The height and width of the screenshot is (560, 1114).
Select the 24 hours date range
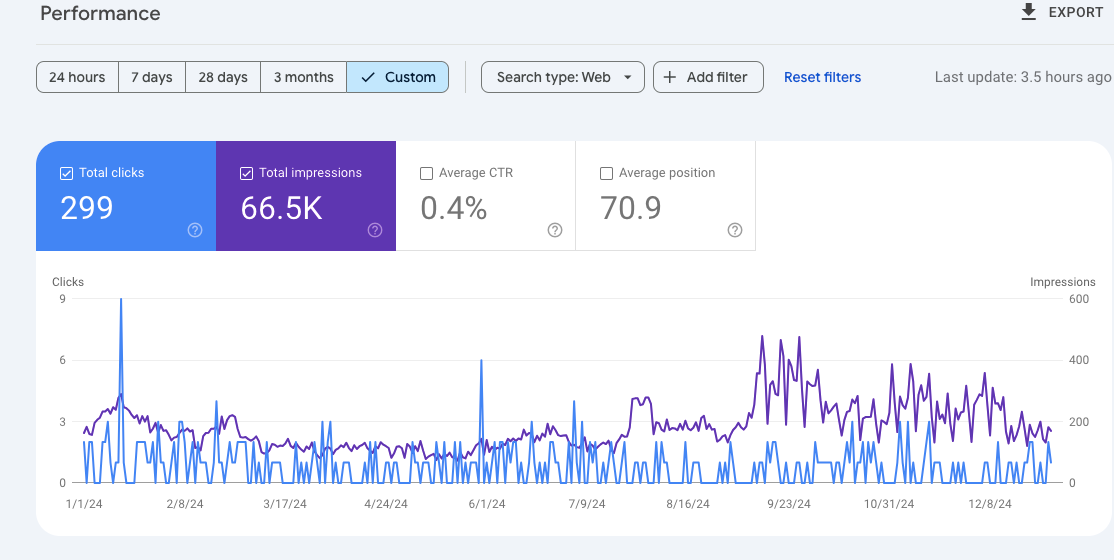[77, 77]
